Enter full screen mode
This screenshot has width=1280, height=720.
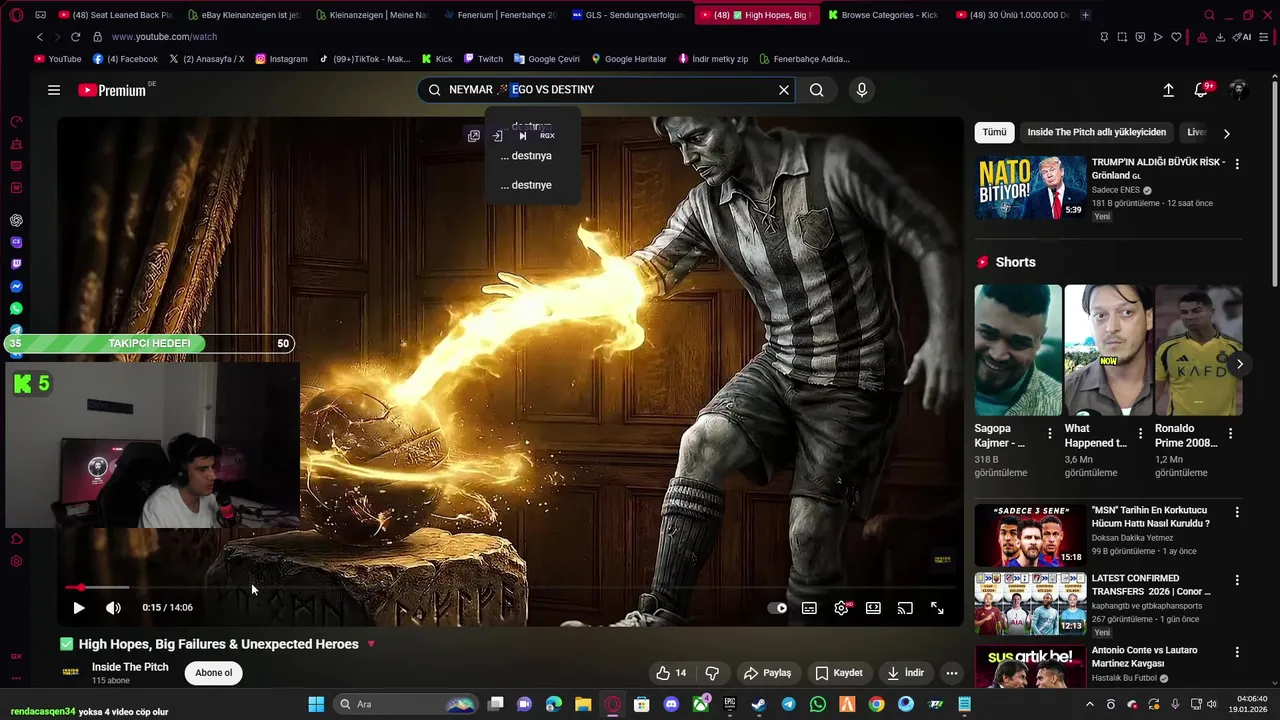[x=937, y=607]
